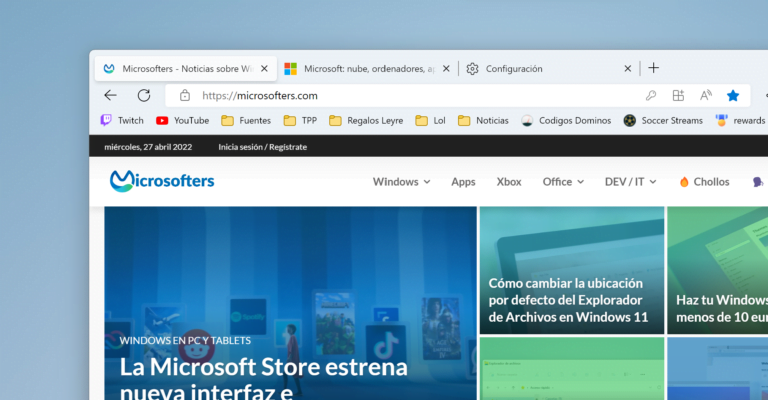Open the Fuentes bookmarks folder

[246, 120]
